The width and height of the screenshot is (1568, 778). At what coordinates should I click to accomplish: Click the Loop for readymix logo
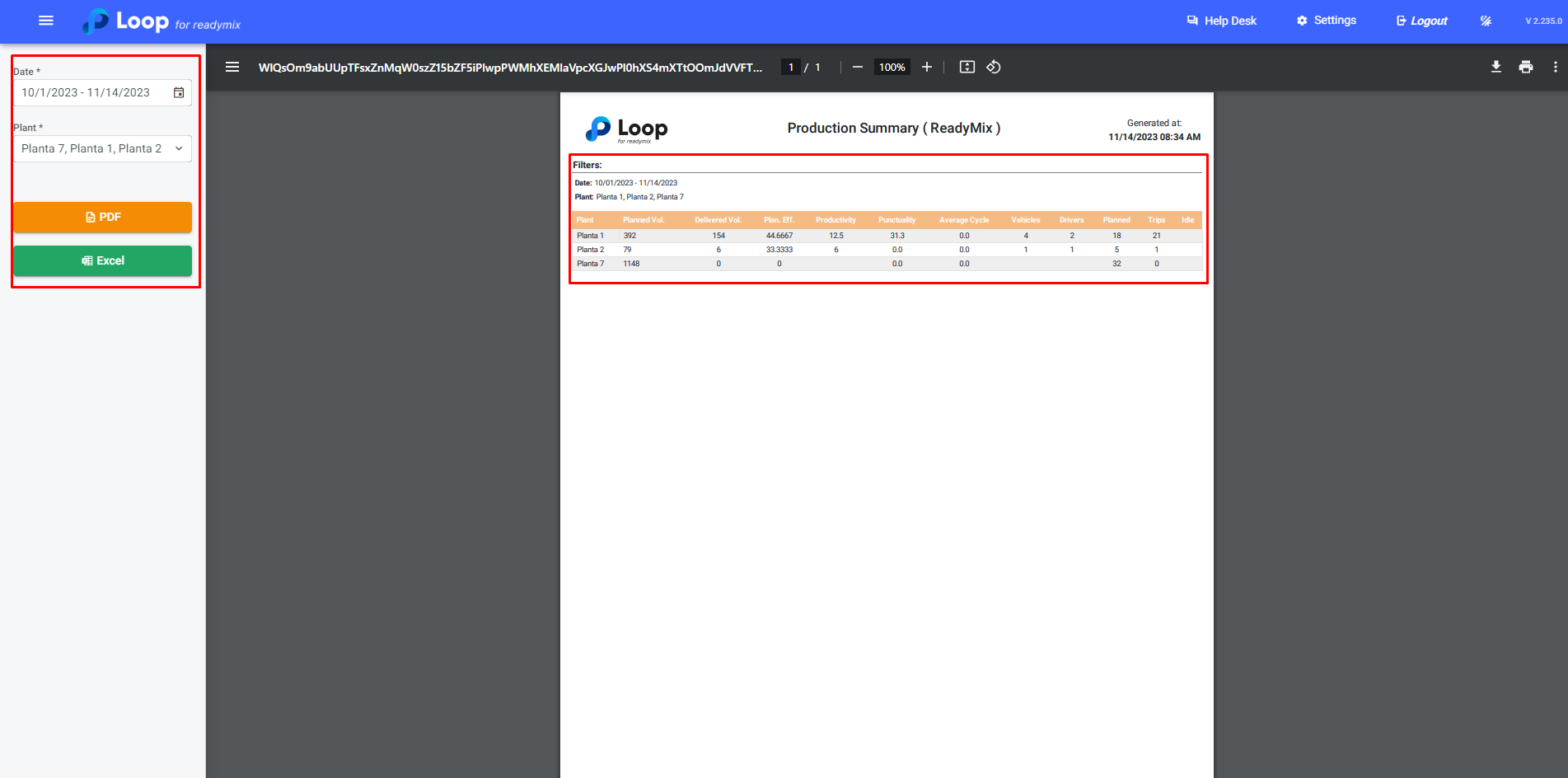pyautogui.click(x=161, y=21)
